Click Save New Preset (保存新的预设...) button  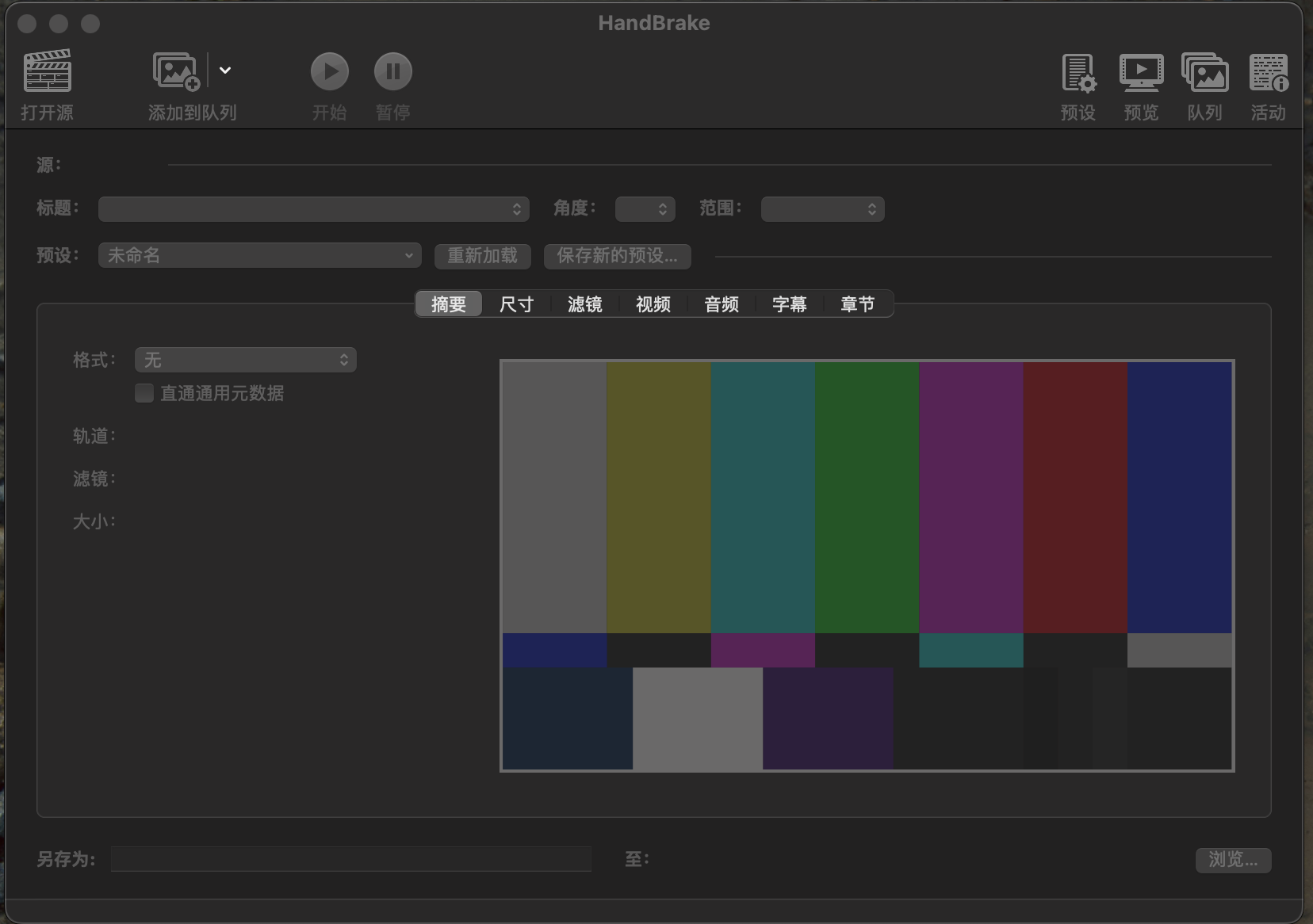(618, 256)
